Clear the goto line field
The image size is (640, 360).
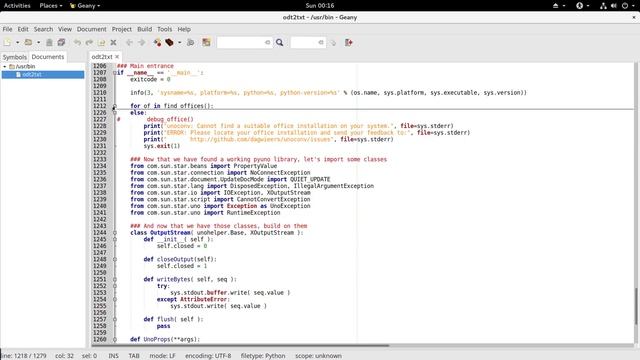point(321,42)
